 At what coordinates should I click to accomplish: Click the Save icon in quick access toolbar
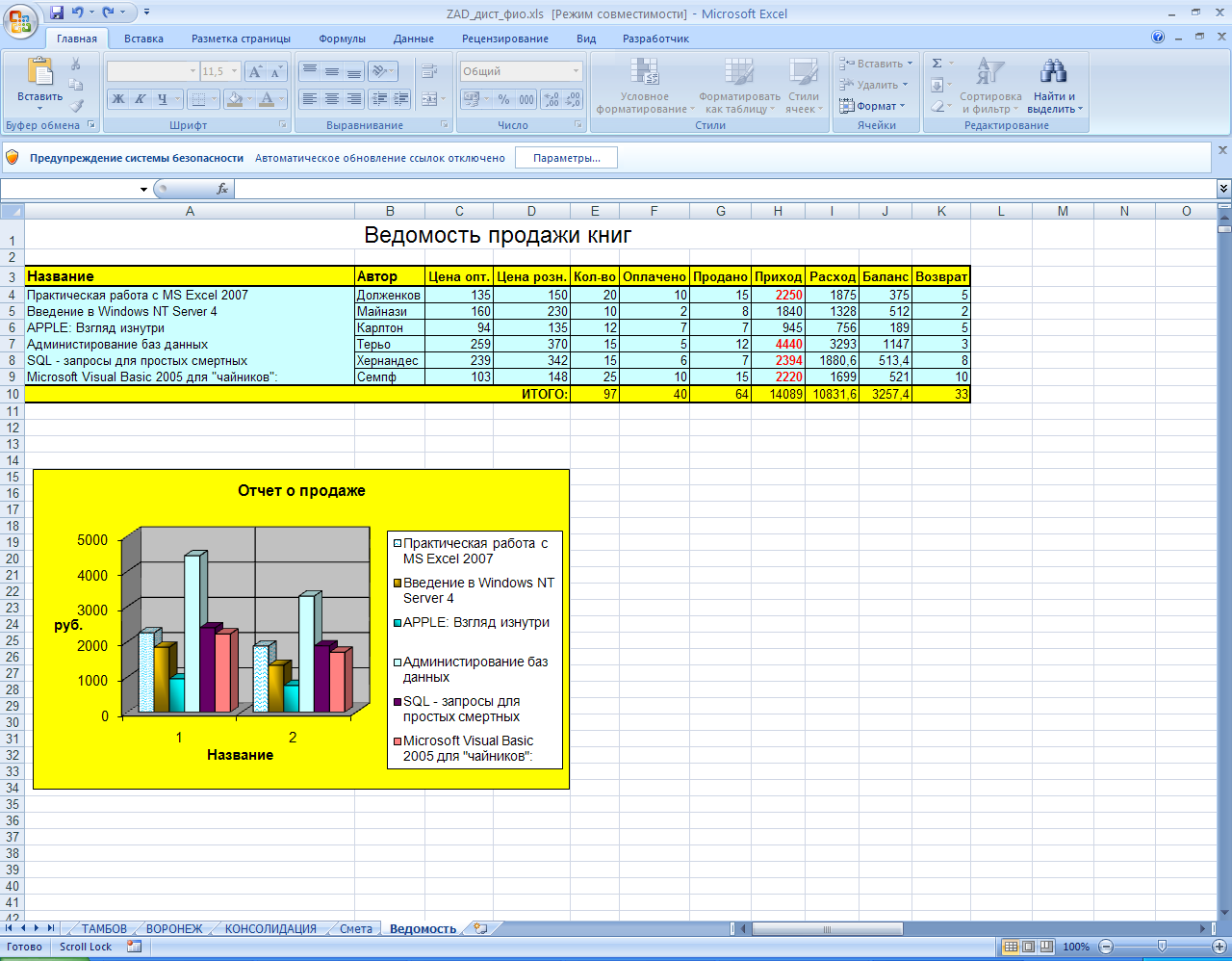(x=57, y=13)
